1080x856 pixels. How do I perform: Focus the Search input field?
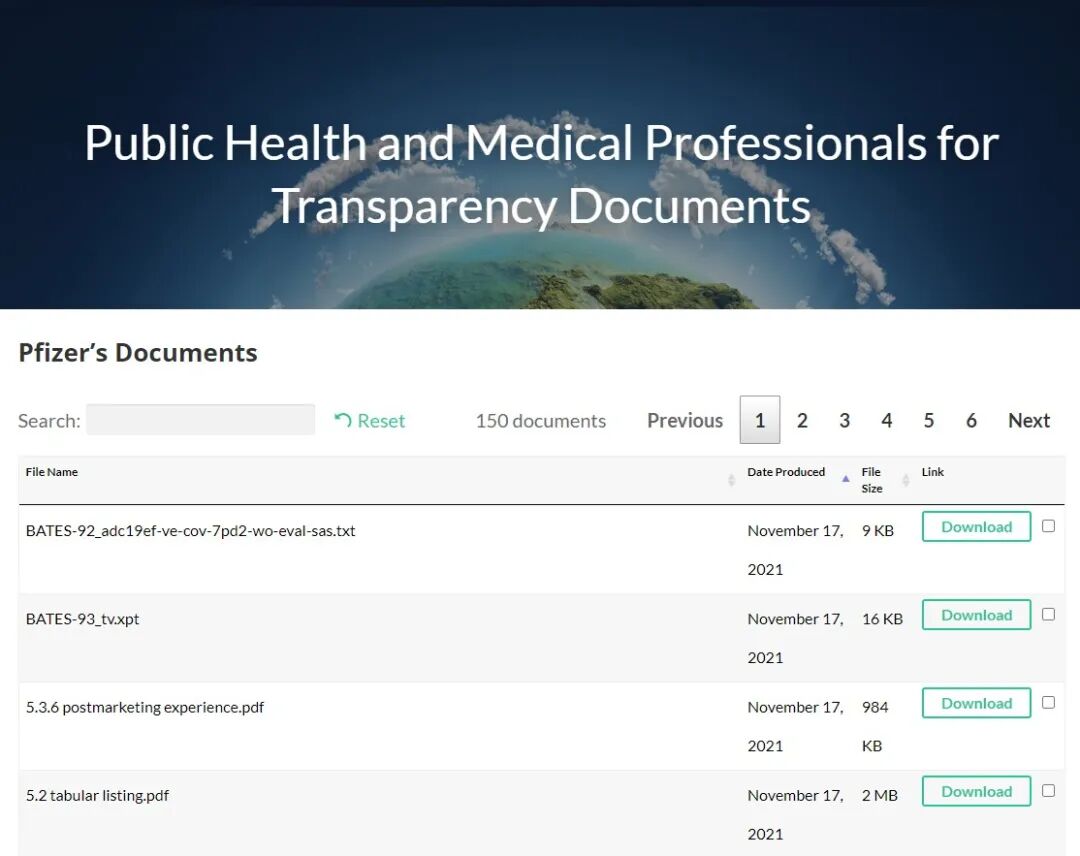click(x=200, y=419)
